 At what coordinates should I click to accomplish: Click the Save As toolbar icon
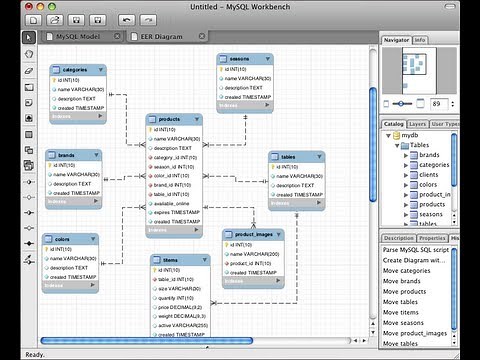(98, 20)
